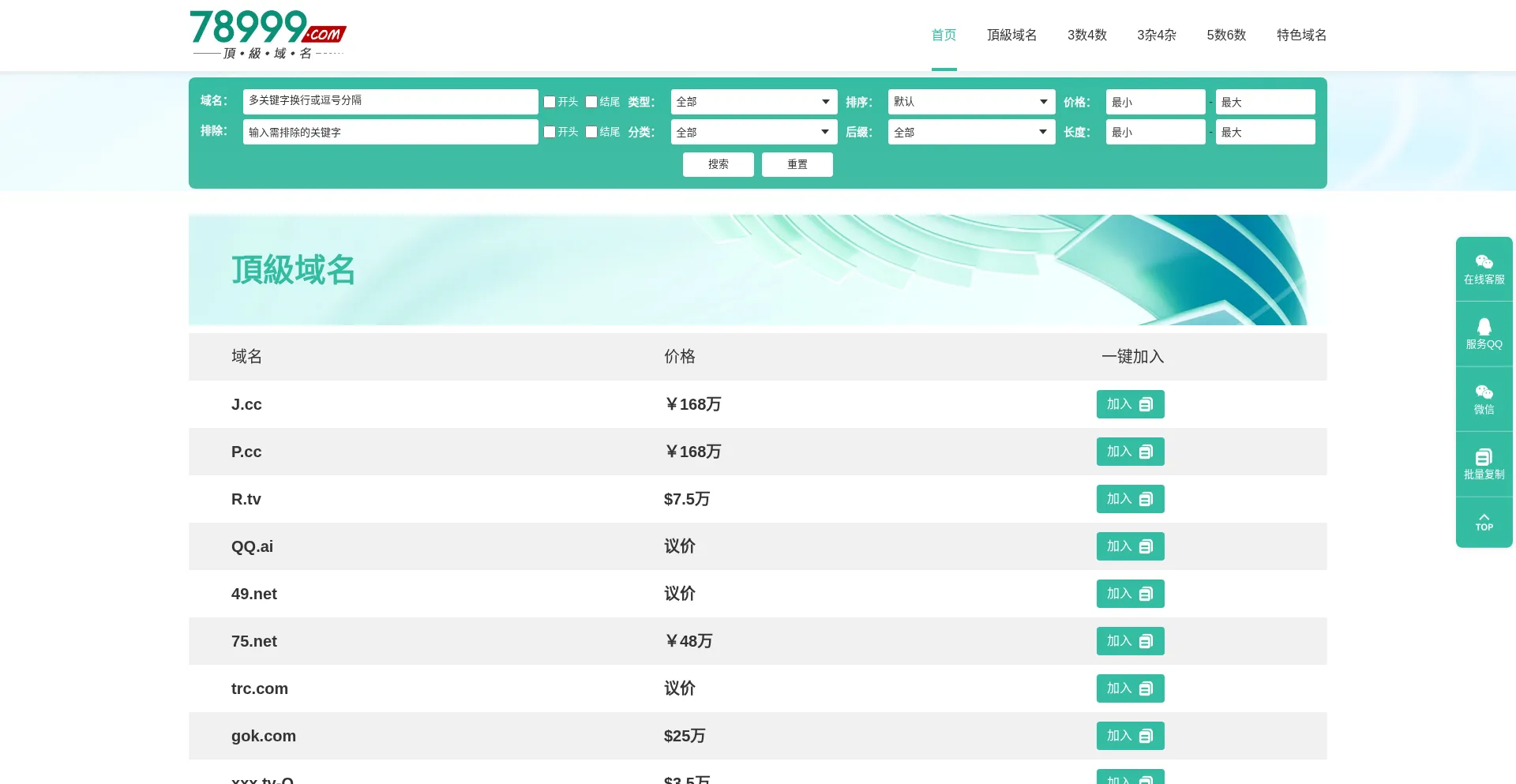Screen dimensions: 1516x784
Task: Focus the 价格 最大 input
Action: tap(1265, 102)
